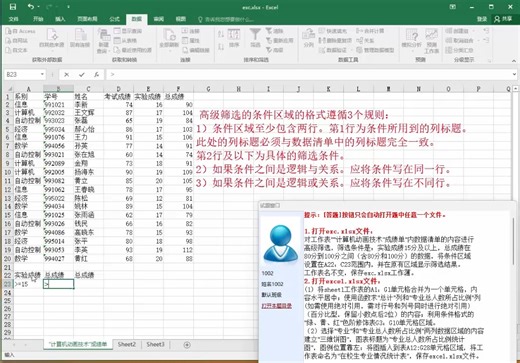Click the Sort A to Z ascending icon
This screenshot has height=363, width=520.
tap(221, 34)
